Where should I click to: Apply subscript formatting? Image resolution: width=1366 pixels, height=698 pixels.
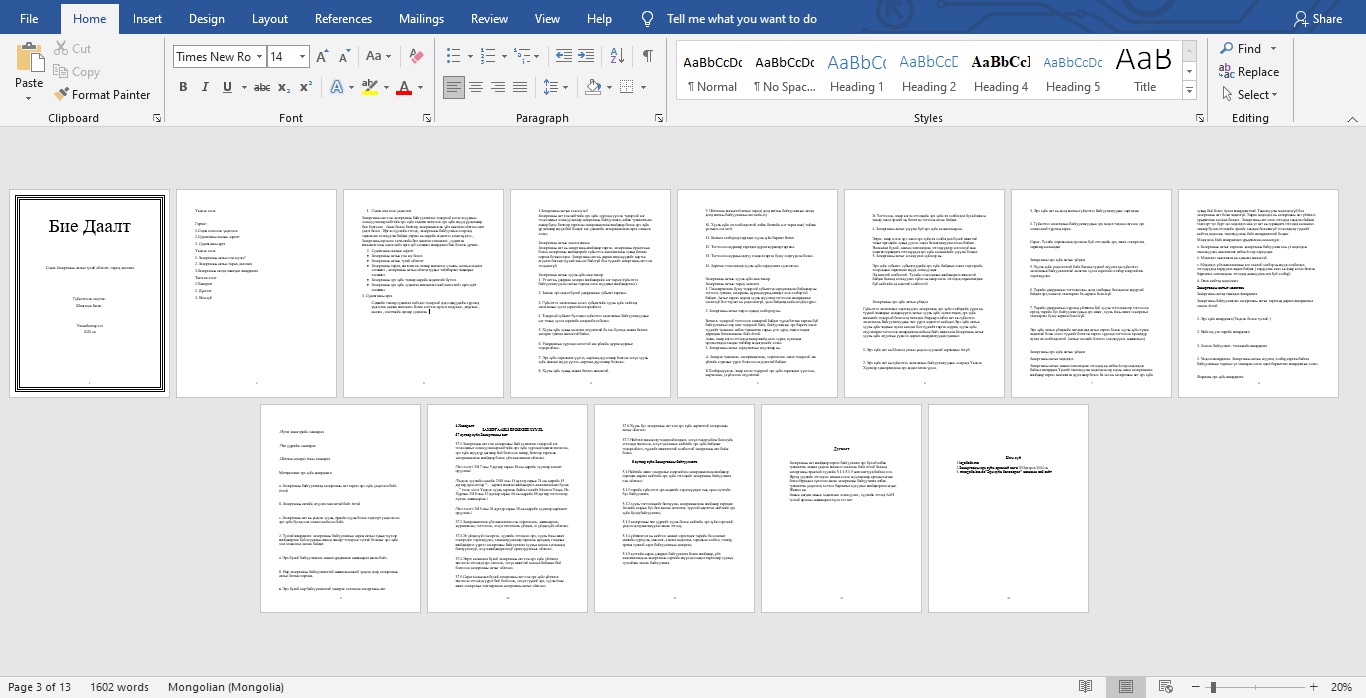coord(286,87)
